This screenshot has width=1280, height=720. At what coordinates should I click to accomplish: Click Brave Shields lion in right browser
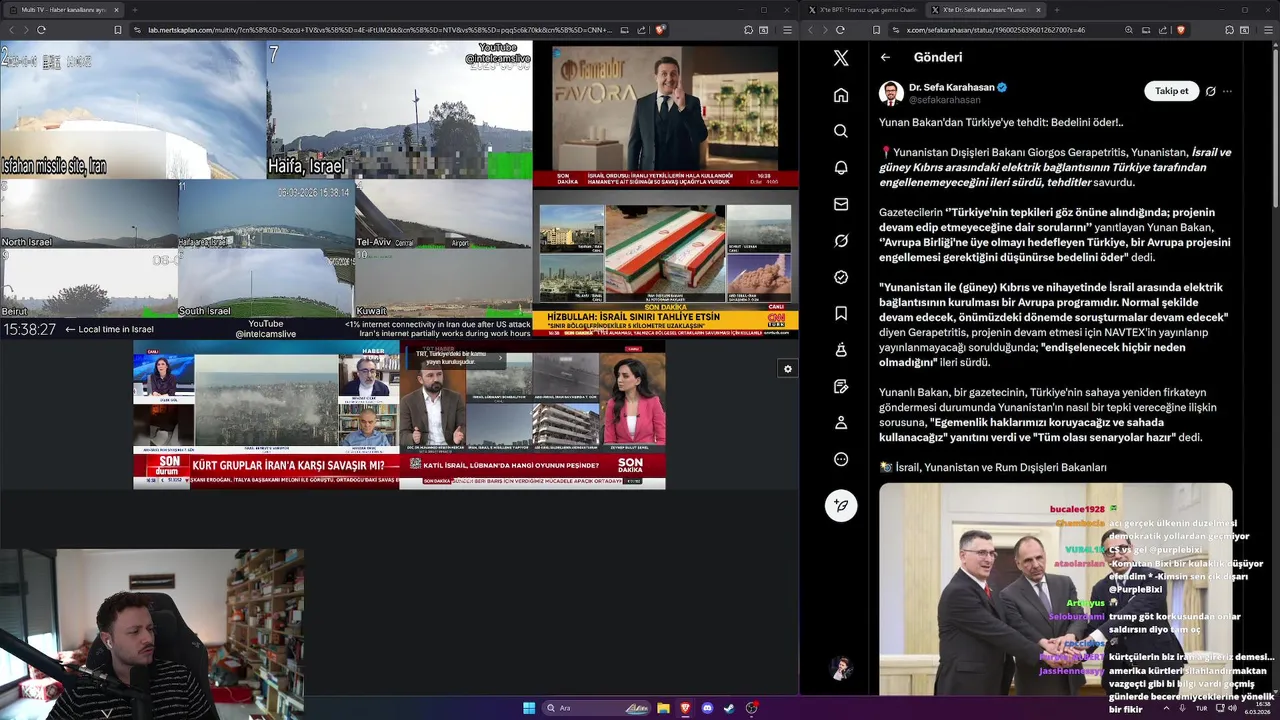[1181, 30]
